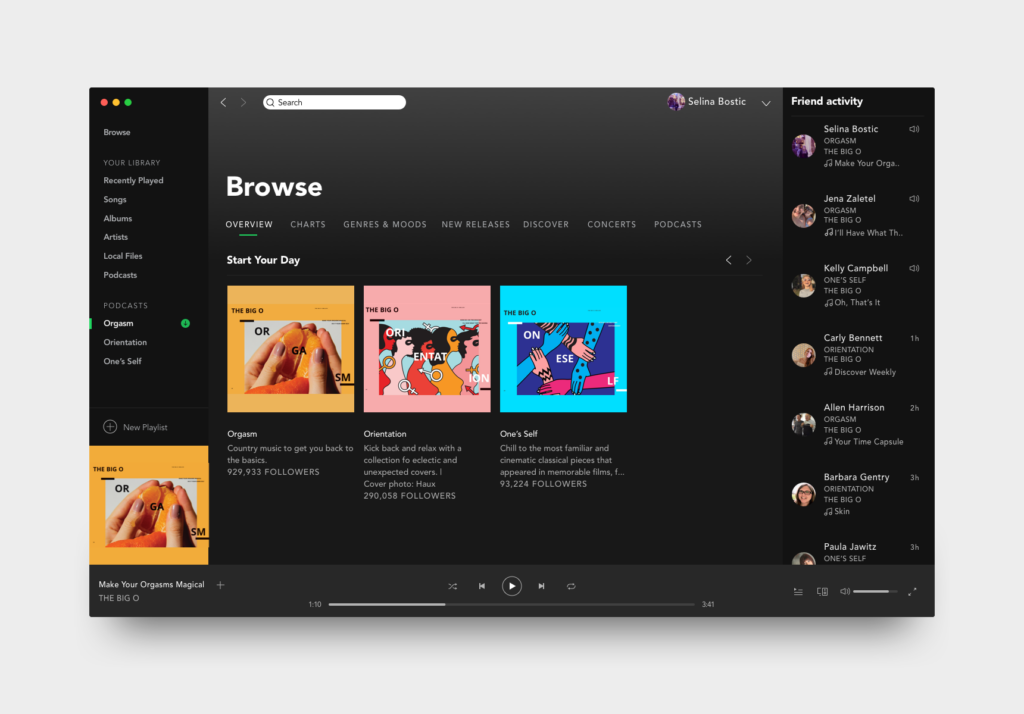This screenshot has width=1024, height=714.
Task: Open the New Releases tab
Action: click(475, 224)
